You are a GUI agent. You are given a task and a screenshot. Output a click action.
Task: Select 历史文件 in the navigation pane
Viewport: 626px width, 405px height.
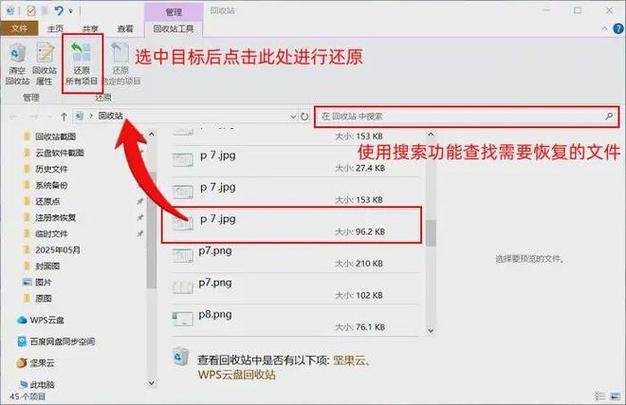pos(52,169)
